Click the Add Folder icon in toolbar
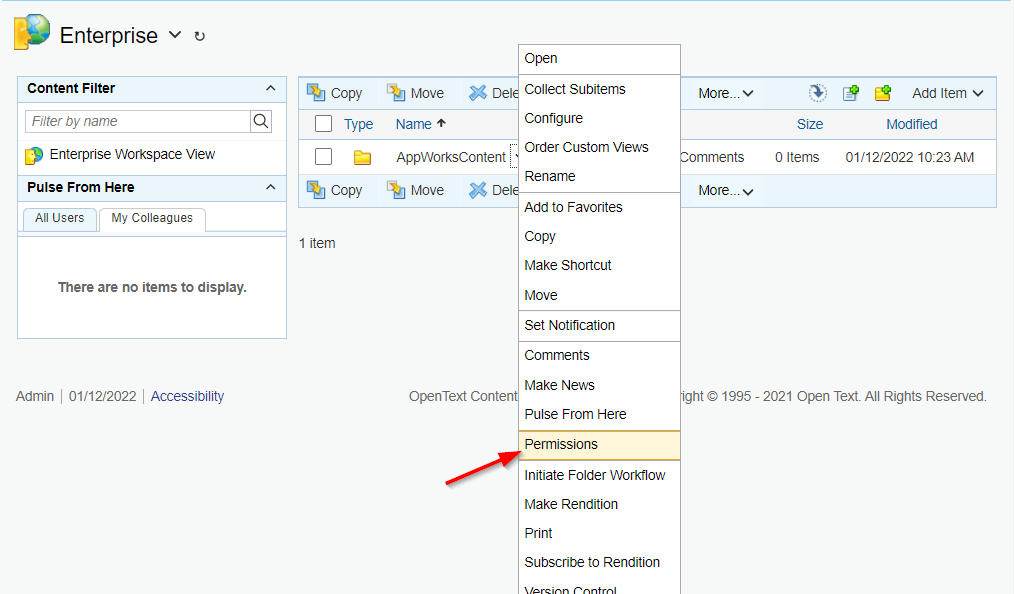Image resolution: width=1014 pixels, height=594 pixels. (883, 93)
